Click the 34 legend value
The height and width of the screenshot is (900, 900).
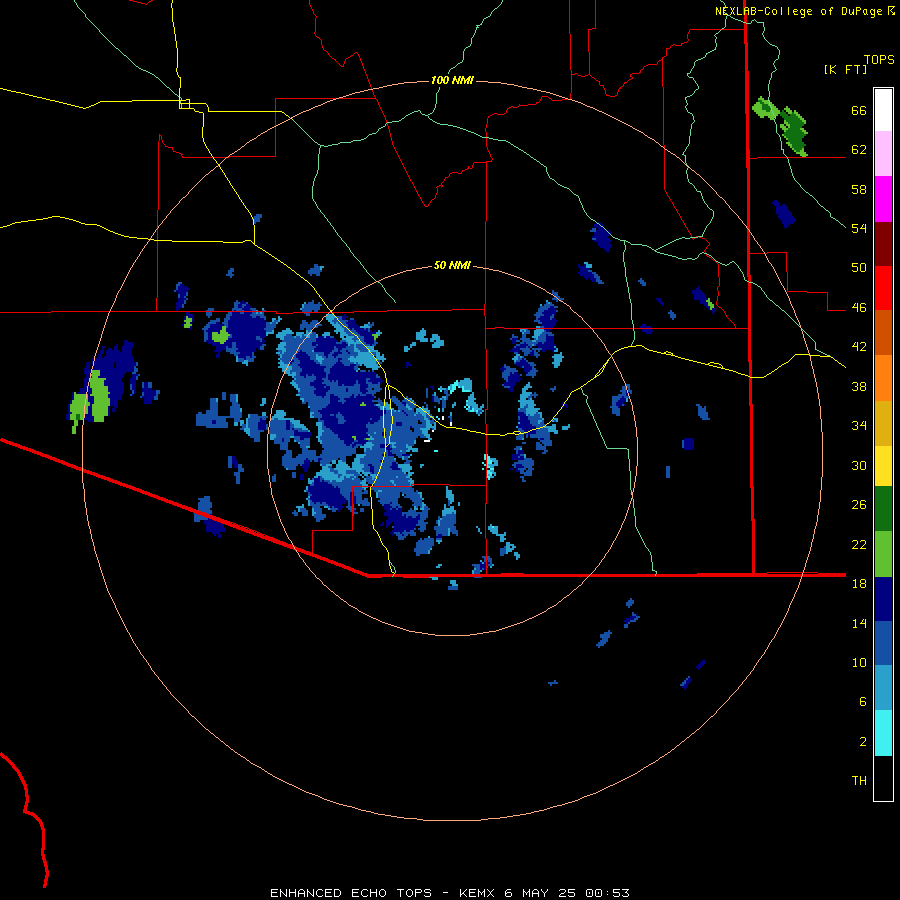(859, 426)
